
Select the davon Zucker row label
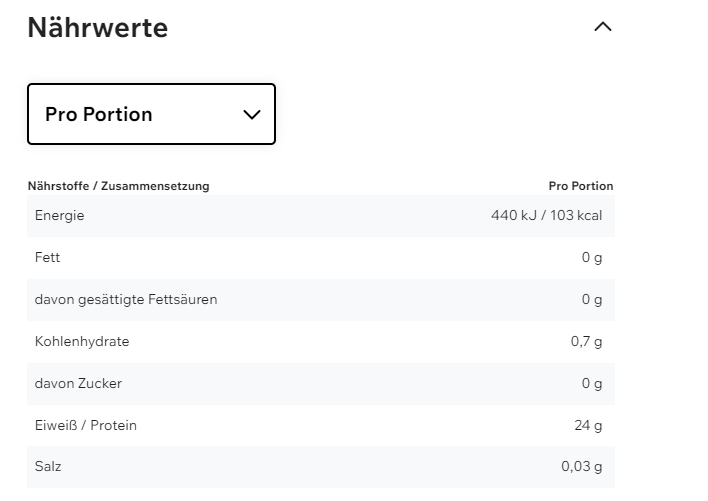coord(78,383)
